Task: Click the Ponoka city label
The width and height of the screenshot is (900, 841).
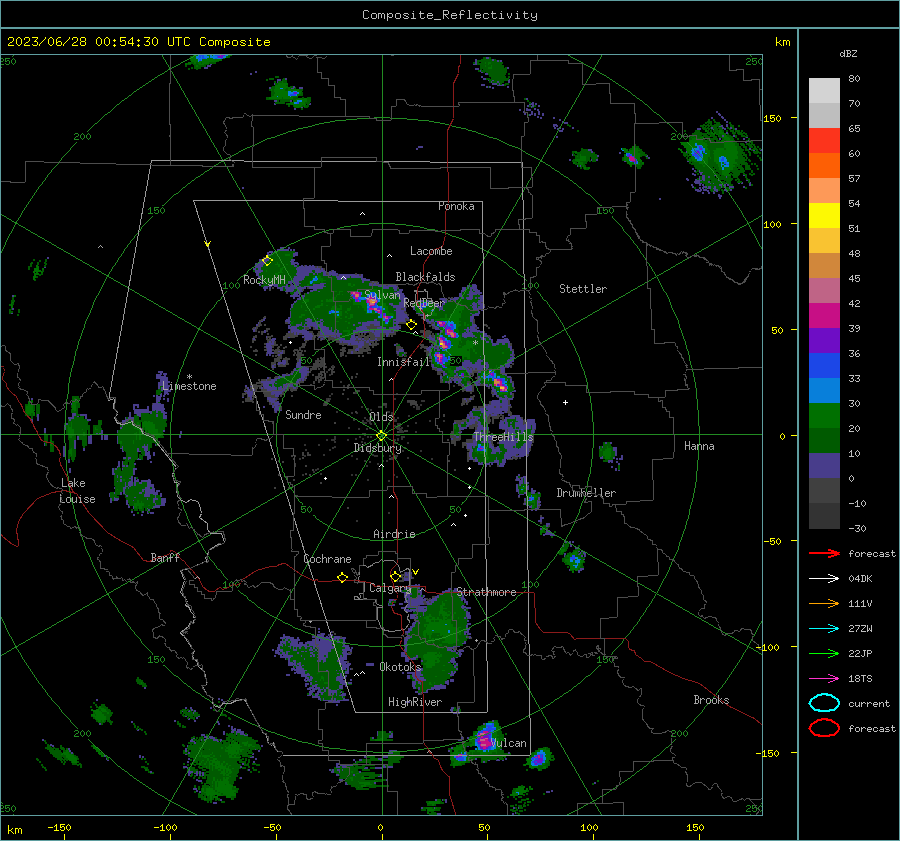Action: (456, 206)
